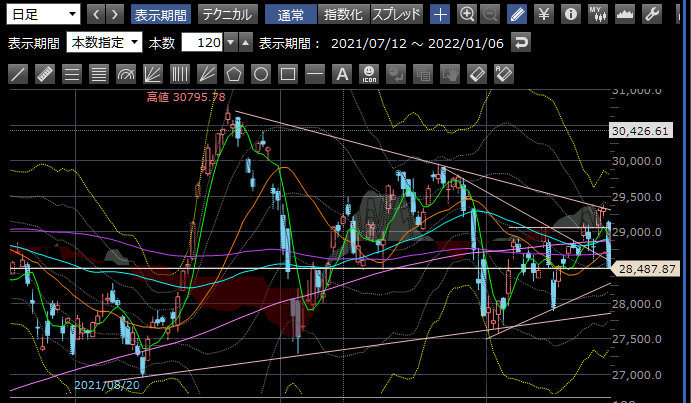The image size is (691, 403).
Task: Toggle the crosshair cursor button
Action: coord(440,14)
